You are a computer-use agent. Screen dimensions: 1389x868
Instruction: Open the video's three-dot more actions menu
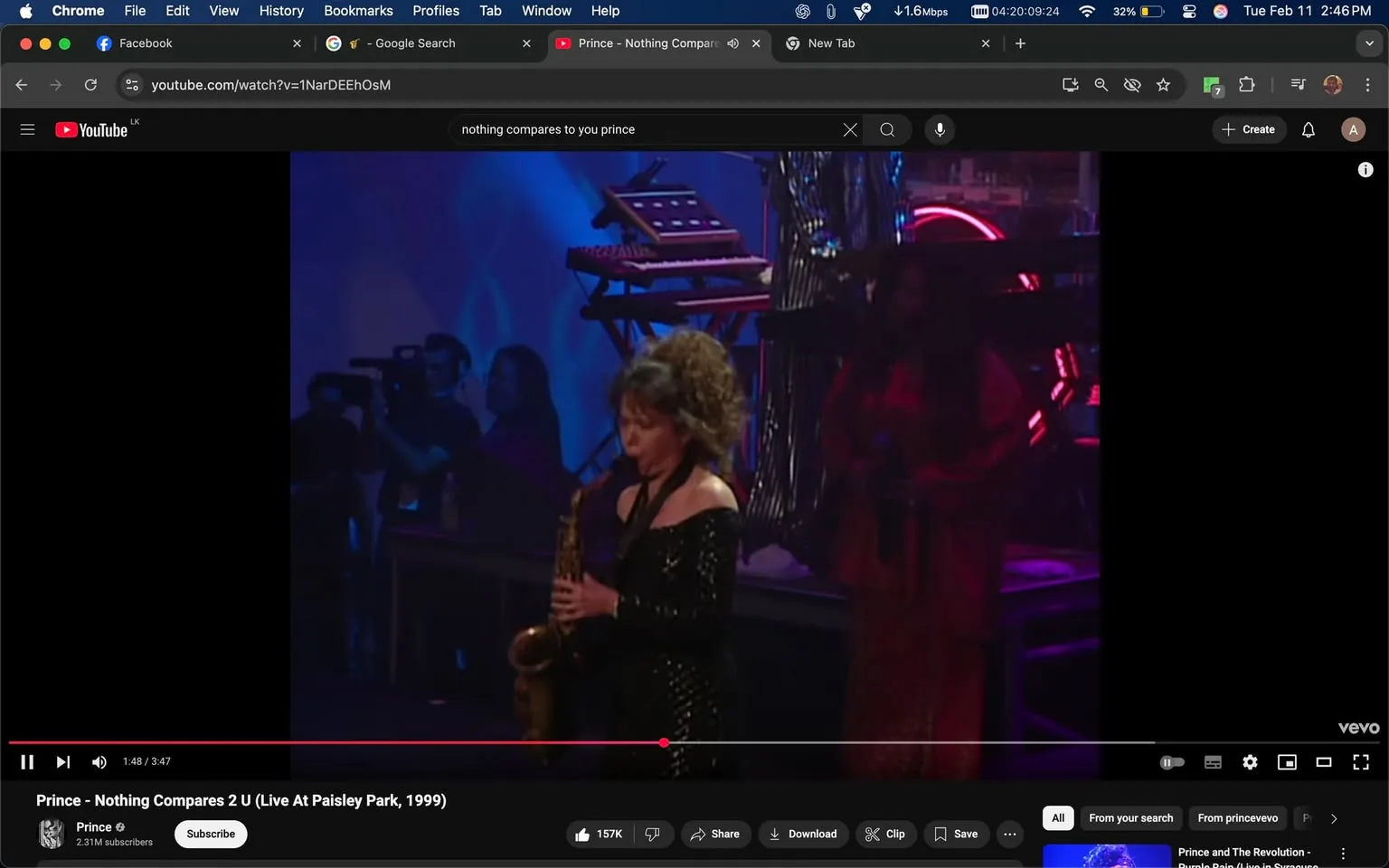point(1009,834)
